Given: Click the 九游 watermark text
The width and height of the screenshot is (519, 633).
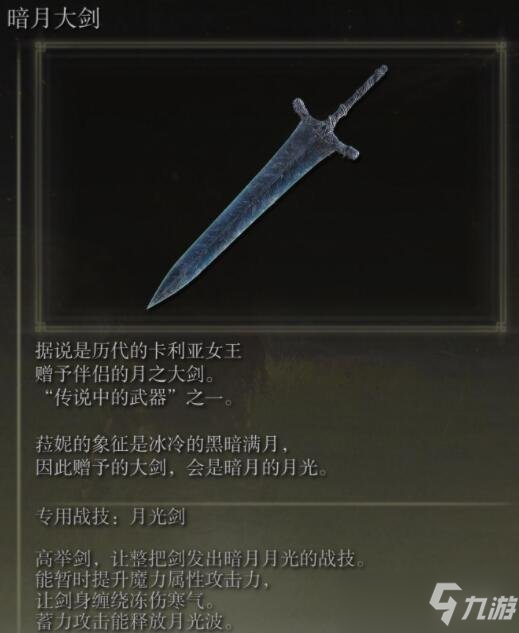Looking at the screenshot, I should 490,607.
